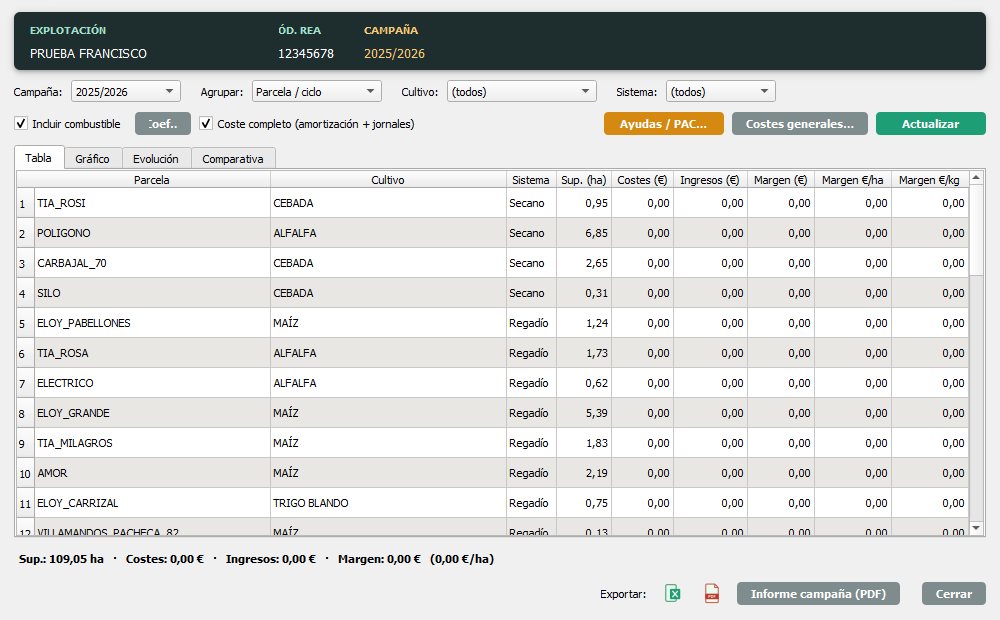Click Margen: 0,00 € summary text
Viewport: 1000px width, 620px height.
click(x=379, y=559)
